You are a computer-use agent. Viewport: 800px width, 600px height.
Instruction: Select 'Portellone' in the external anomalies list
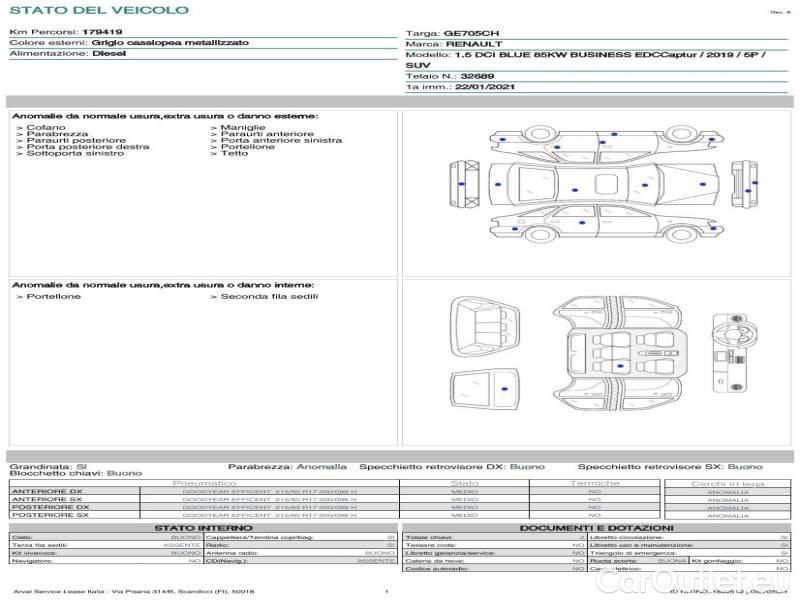247,147
